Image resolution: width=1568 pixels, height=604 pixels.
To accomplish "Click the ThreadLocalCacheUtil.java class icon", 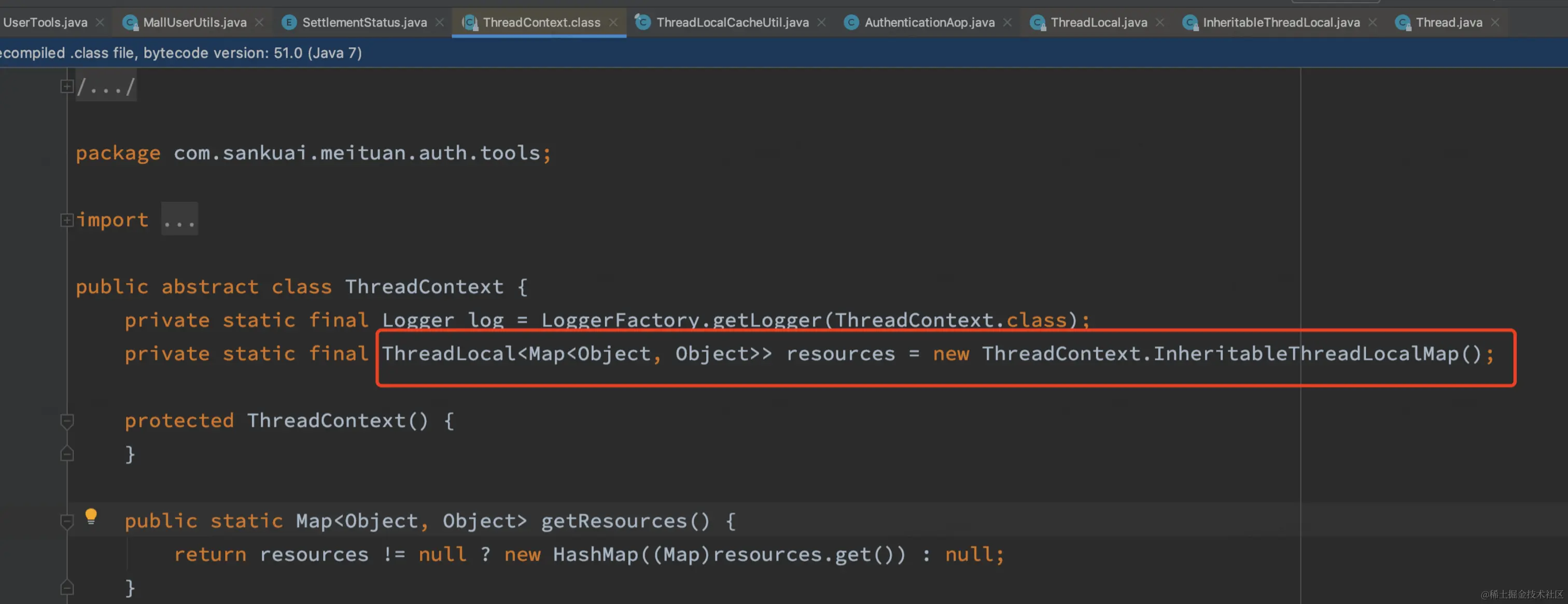I will click(x=642, y=22).
